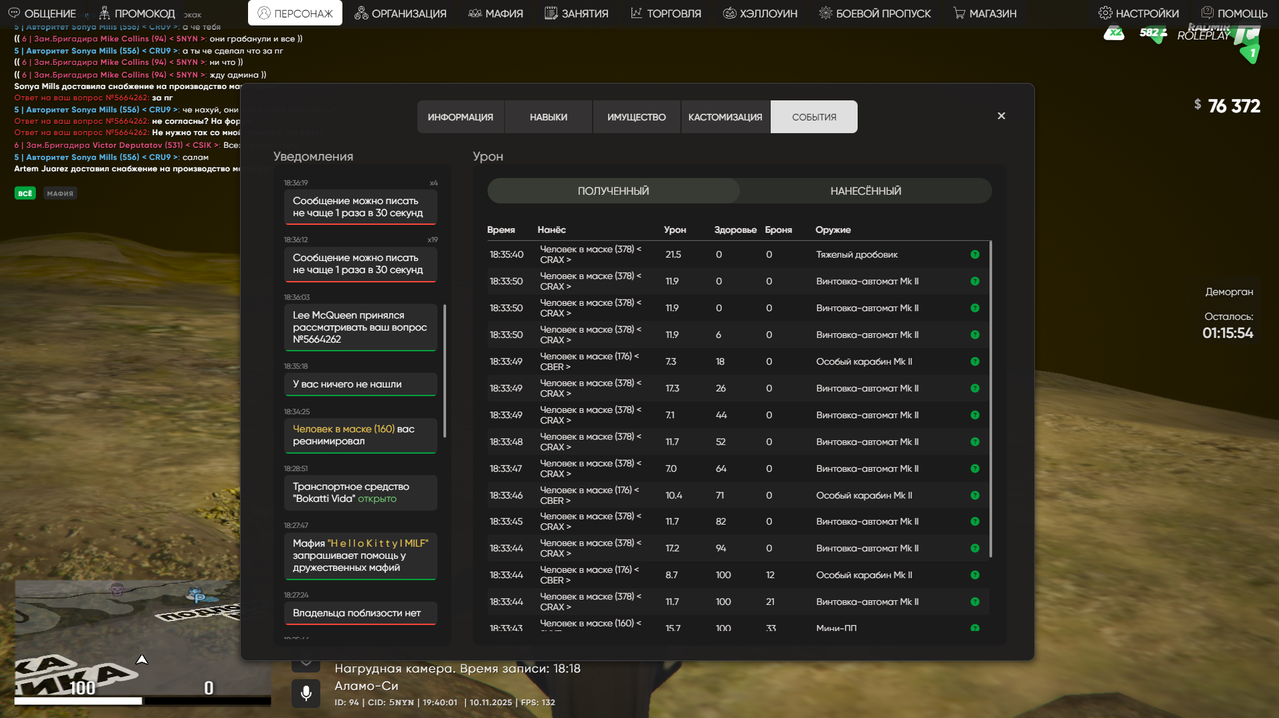1279x718 pixels.
Task: Click the x2 bonus flask icon
Action: click(1114, 33)
